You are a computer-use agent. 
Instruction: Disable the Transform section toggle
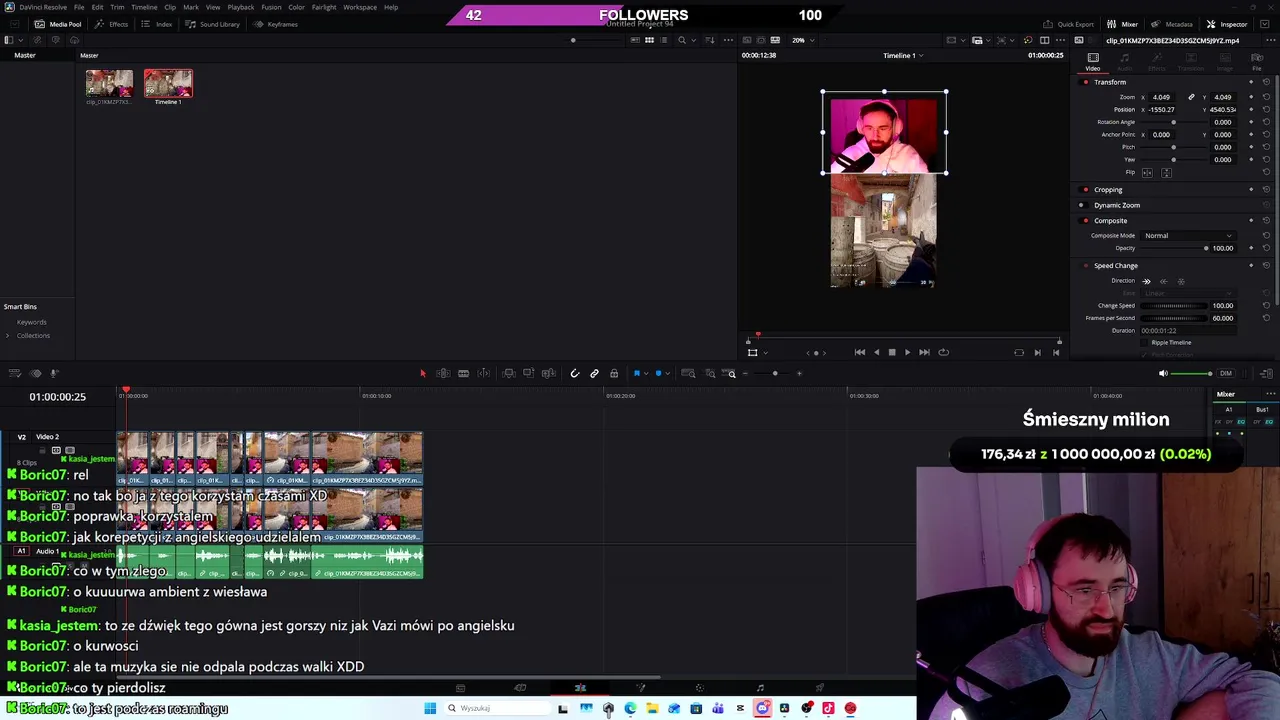(x=1085, y=82)
